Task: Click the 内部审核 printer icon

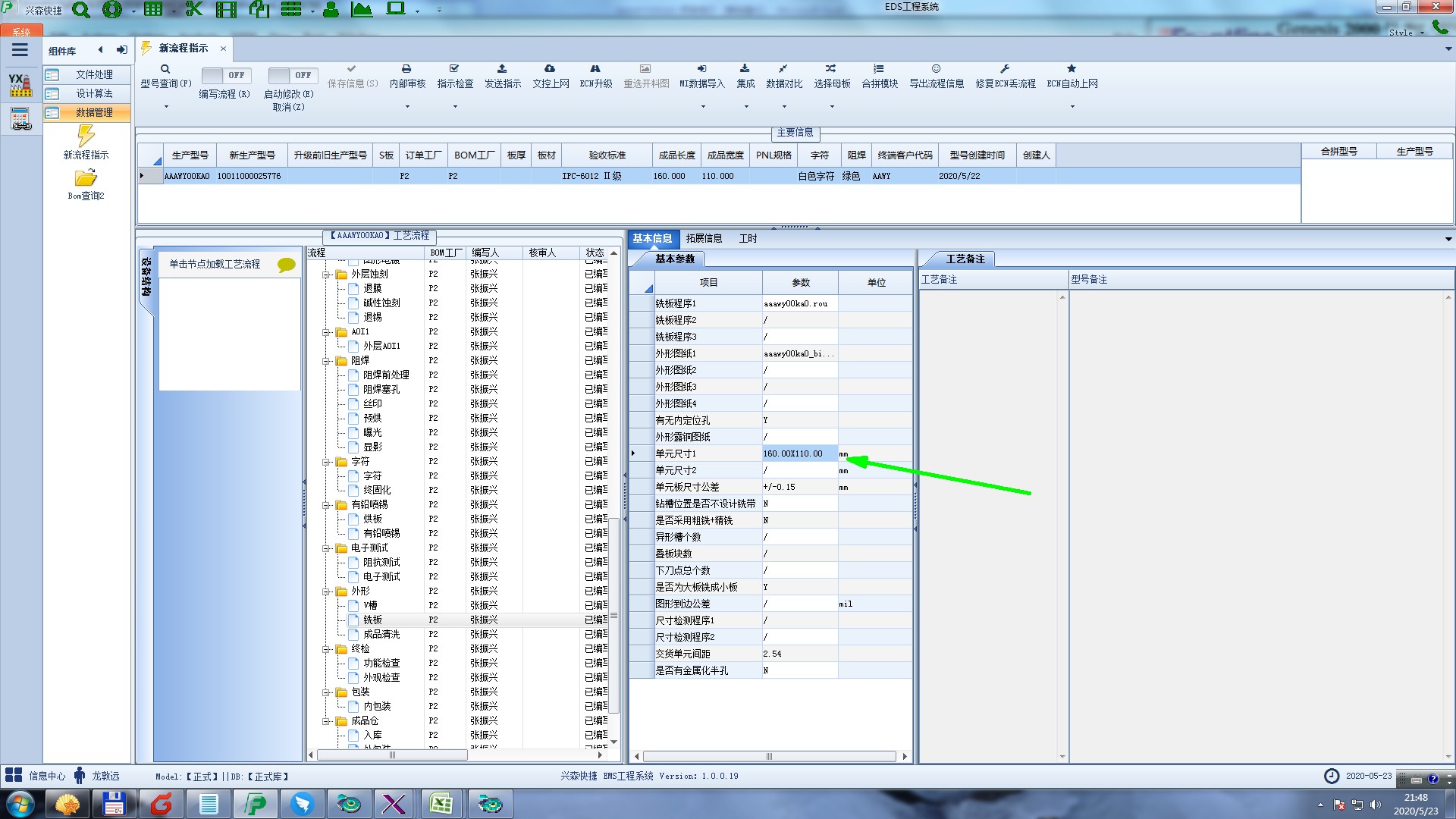Action: coord(406,69)
